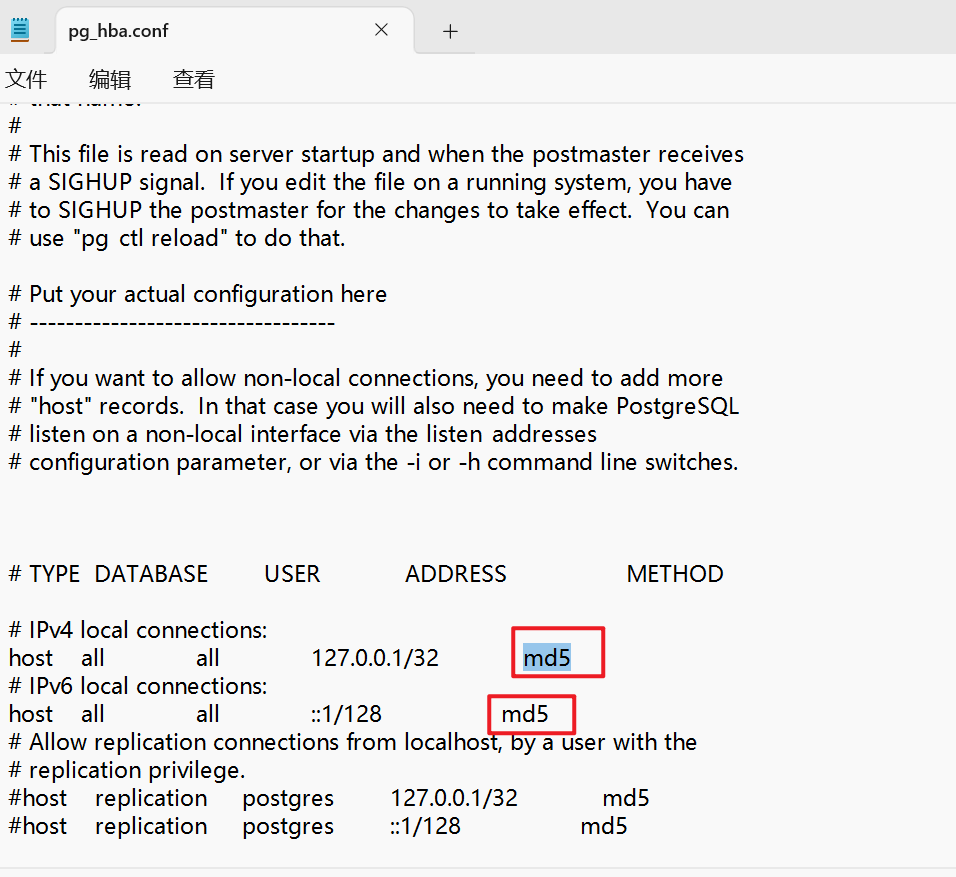This screenshot has width=956, height=877.
Task: Click 'pg ctl reload' comment text
Action: [150, 238]
